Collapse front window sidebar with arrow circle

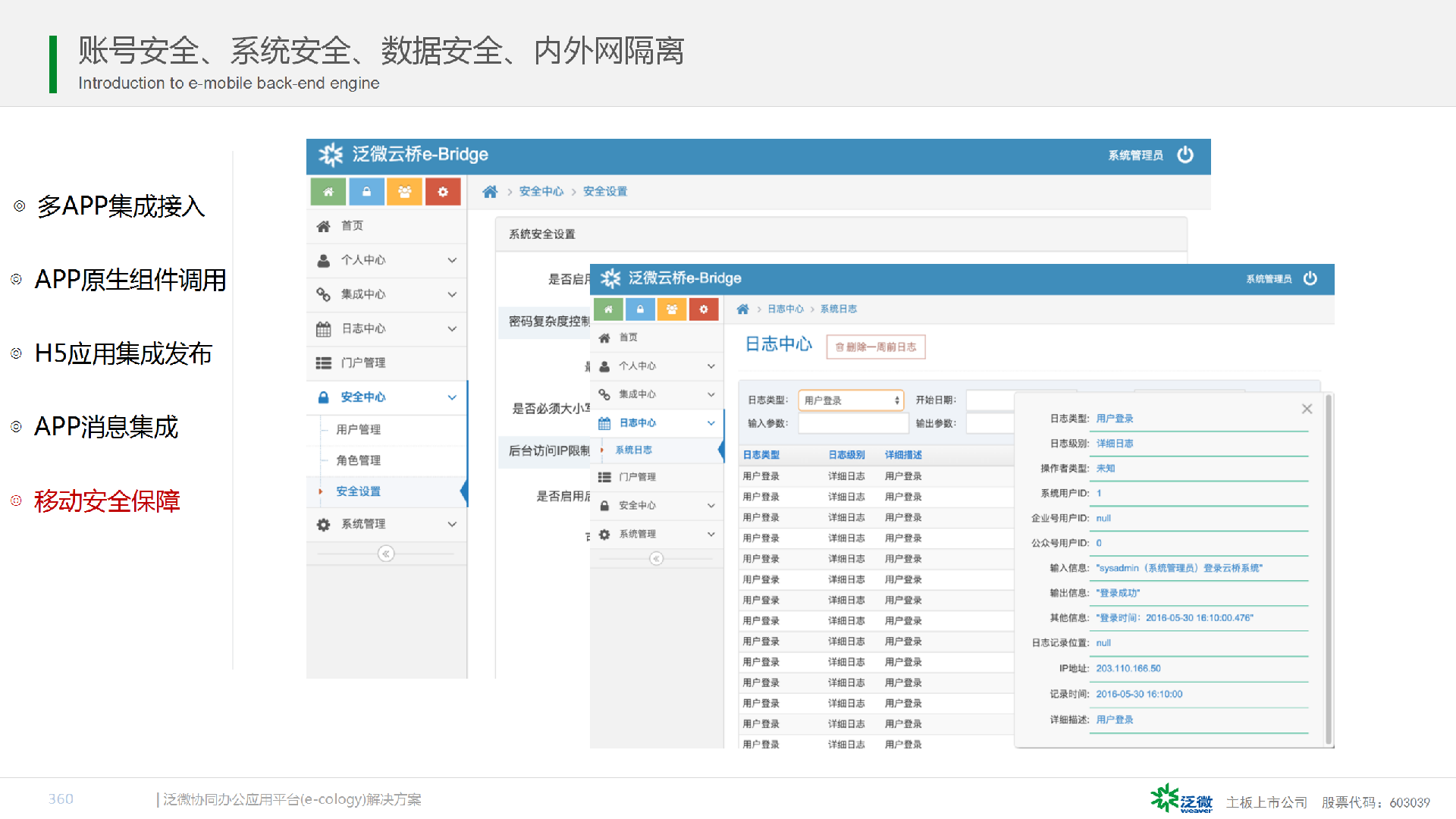tap(657, 559)
